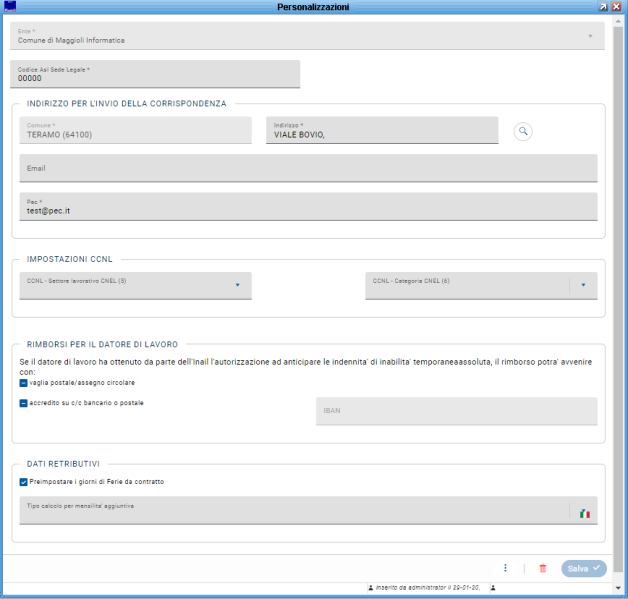Image resolution: width=628 pixels, height=599 pixels.
Task: Click the IBAN input field
Action: coord(457,411)
